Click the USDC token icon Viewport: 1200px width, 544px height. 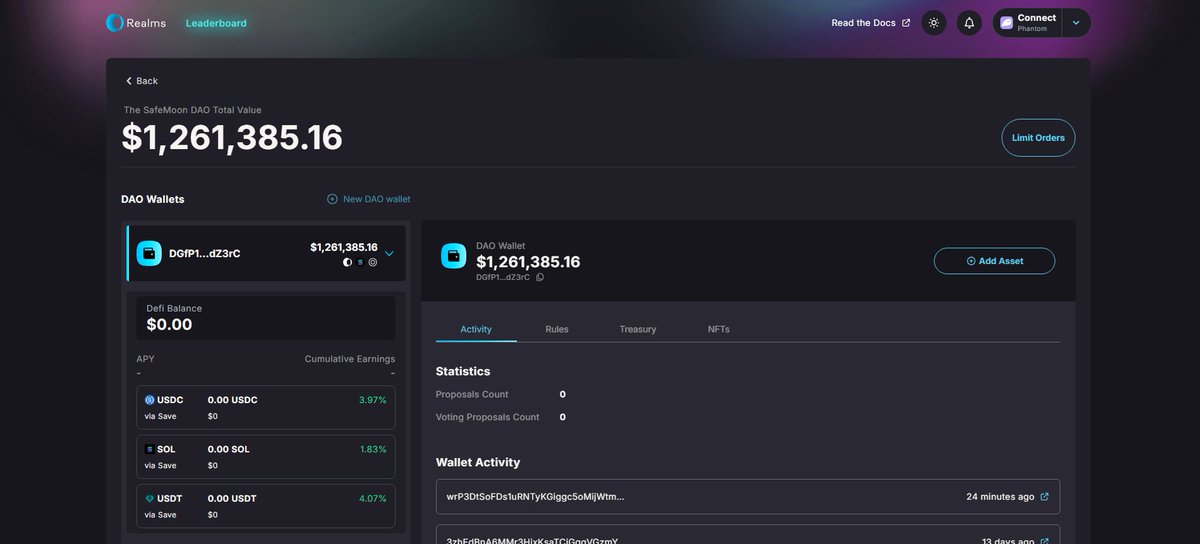coord(150,400)
